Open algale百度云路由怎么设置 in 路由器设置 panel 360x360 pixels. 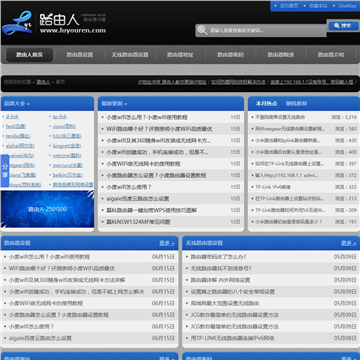click(x=40, y=338)
